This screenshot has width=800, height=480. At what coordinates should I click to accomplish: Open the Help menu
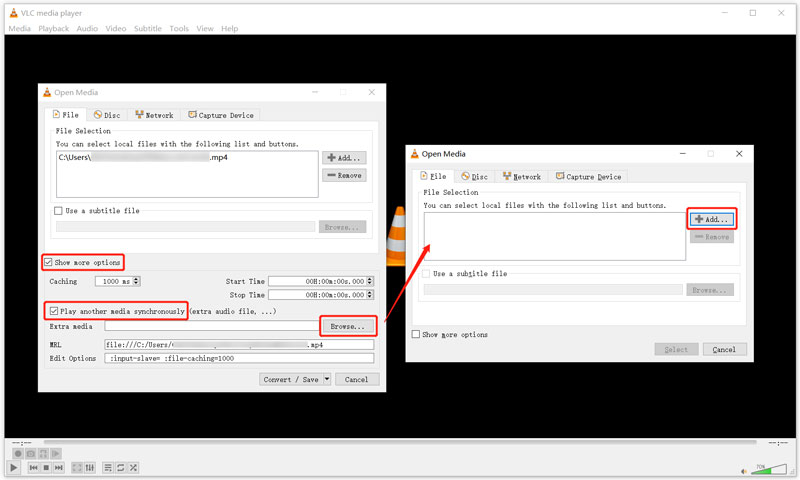tap(230, 29)
